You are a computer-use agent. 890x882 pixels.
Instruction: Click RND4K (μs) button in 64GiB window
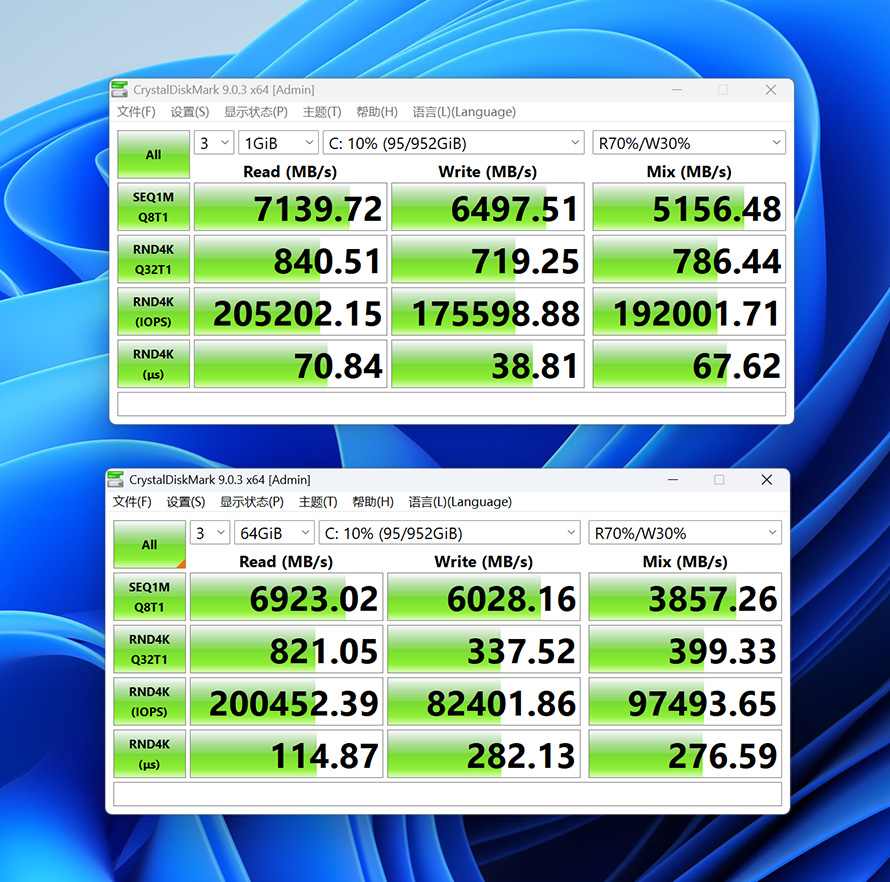[x=149, y=754]
